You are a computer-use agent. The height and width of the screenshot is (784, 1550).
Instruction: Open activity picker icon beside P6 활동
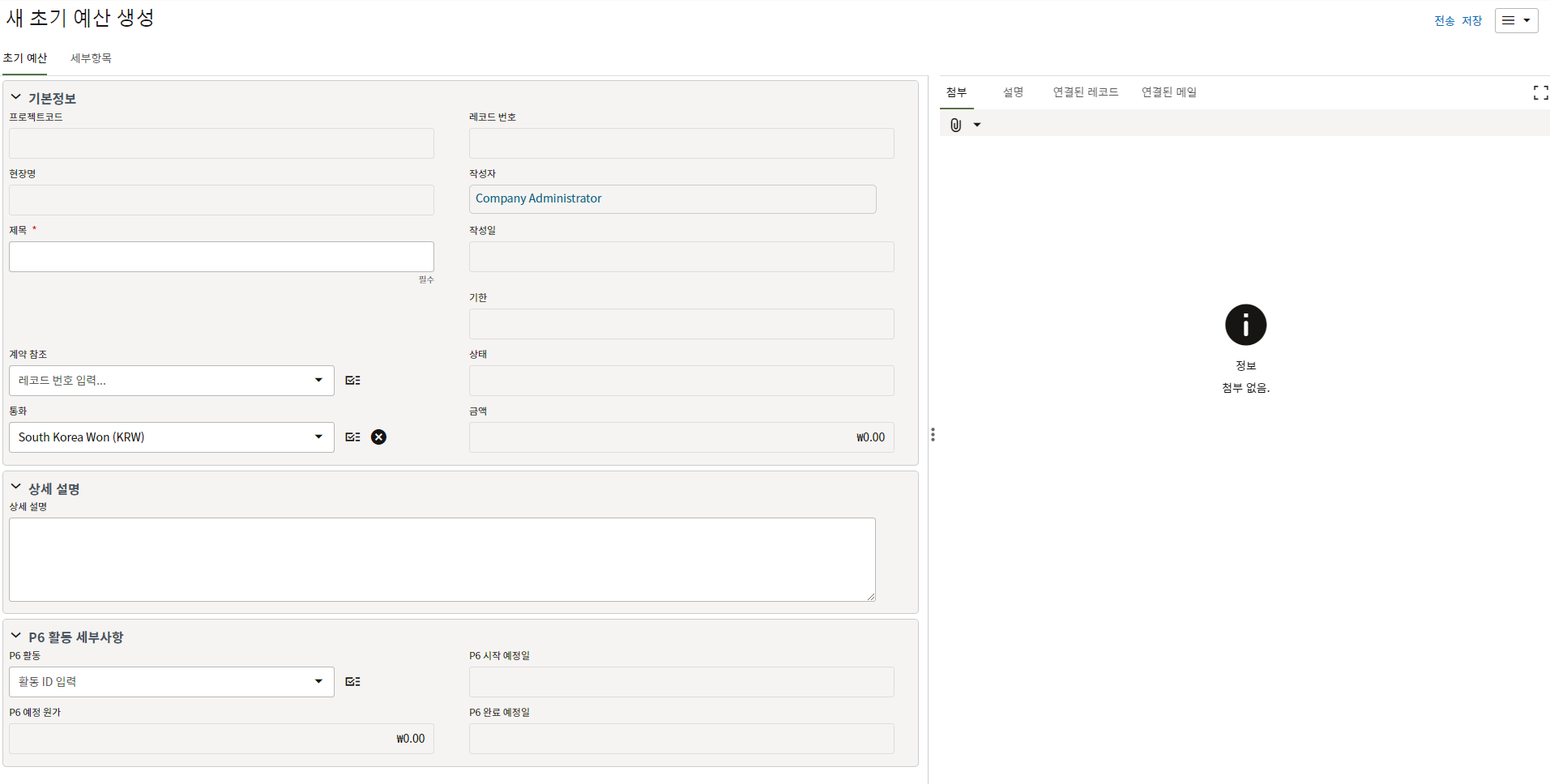pos(352,682)
